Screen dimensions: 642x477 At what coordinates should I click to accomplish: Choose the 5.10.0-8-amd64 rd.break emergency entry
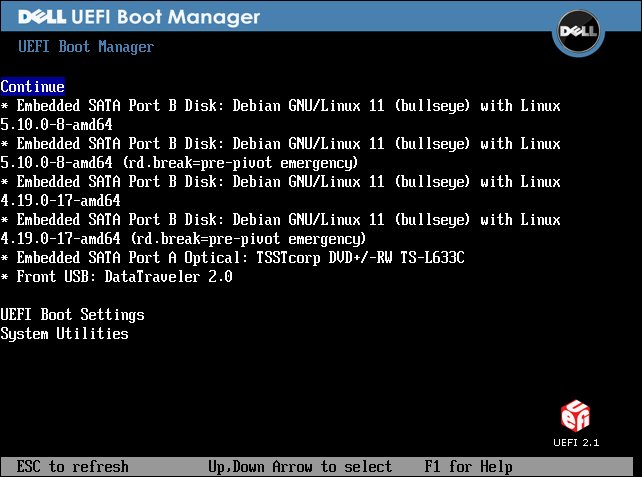(x=280, y=144)
